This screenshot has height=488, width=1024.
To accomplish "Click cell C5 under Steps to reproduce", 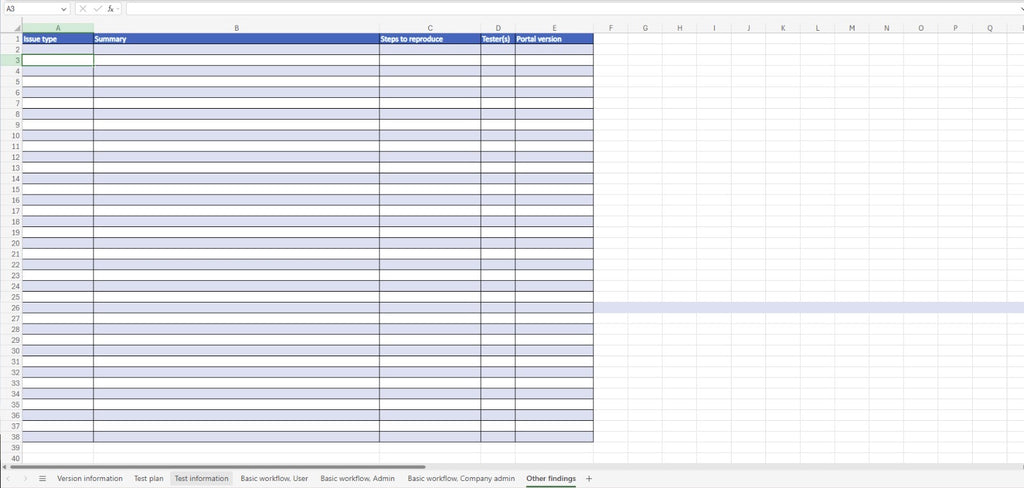I will click(x=430, y=82).
